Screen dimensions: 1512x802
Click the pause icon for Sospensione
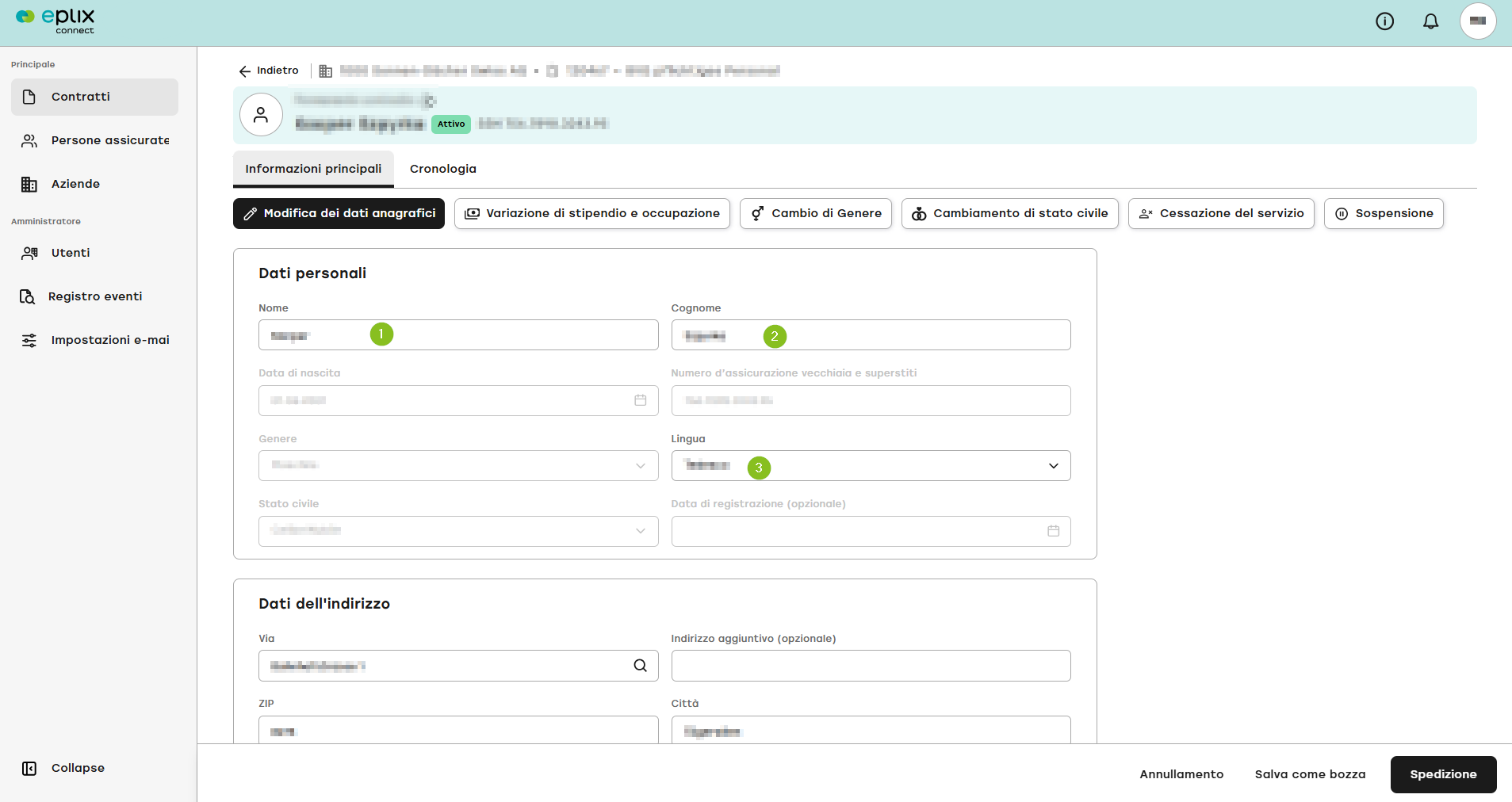pyautogui.click(x=1342, y=214)
